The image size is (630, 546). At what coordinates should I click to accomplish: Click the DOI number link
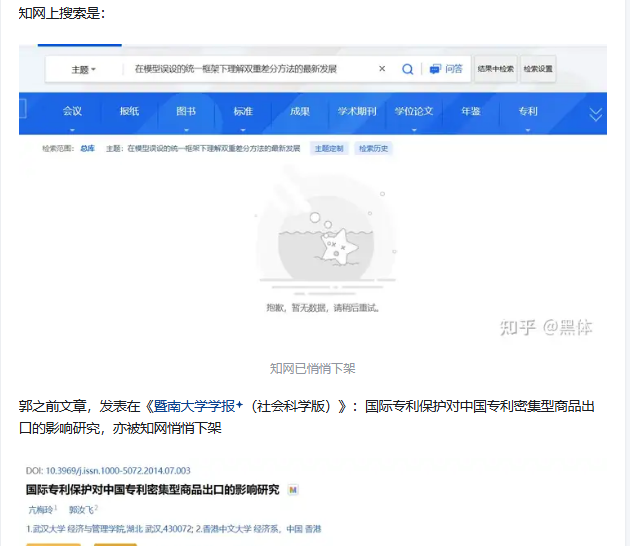click(118, 470)
